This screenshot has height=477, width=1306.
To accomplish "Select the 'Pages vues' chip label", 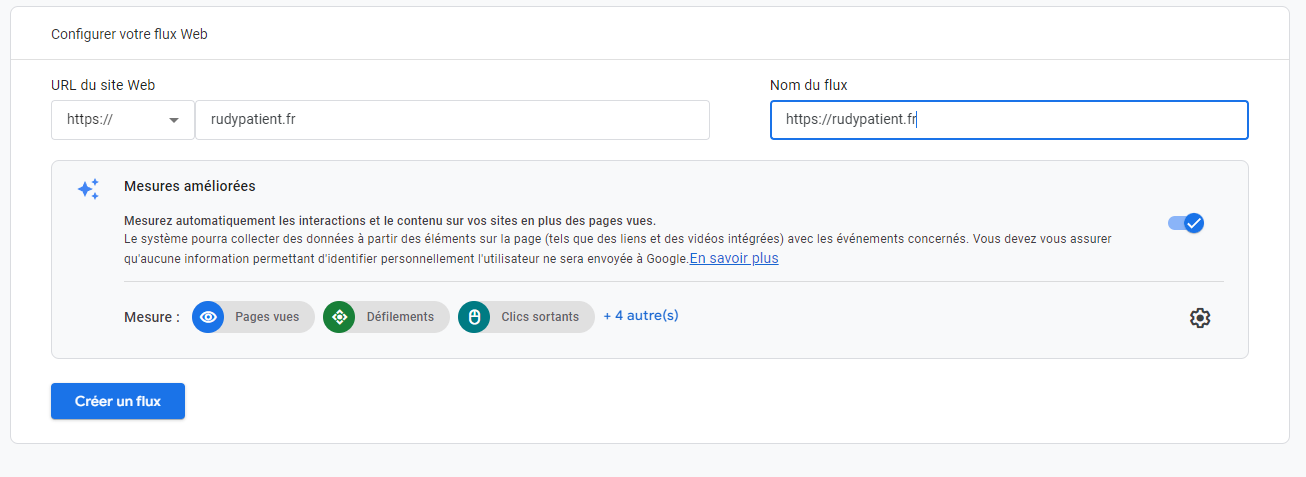I will coord(267,317).
